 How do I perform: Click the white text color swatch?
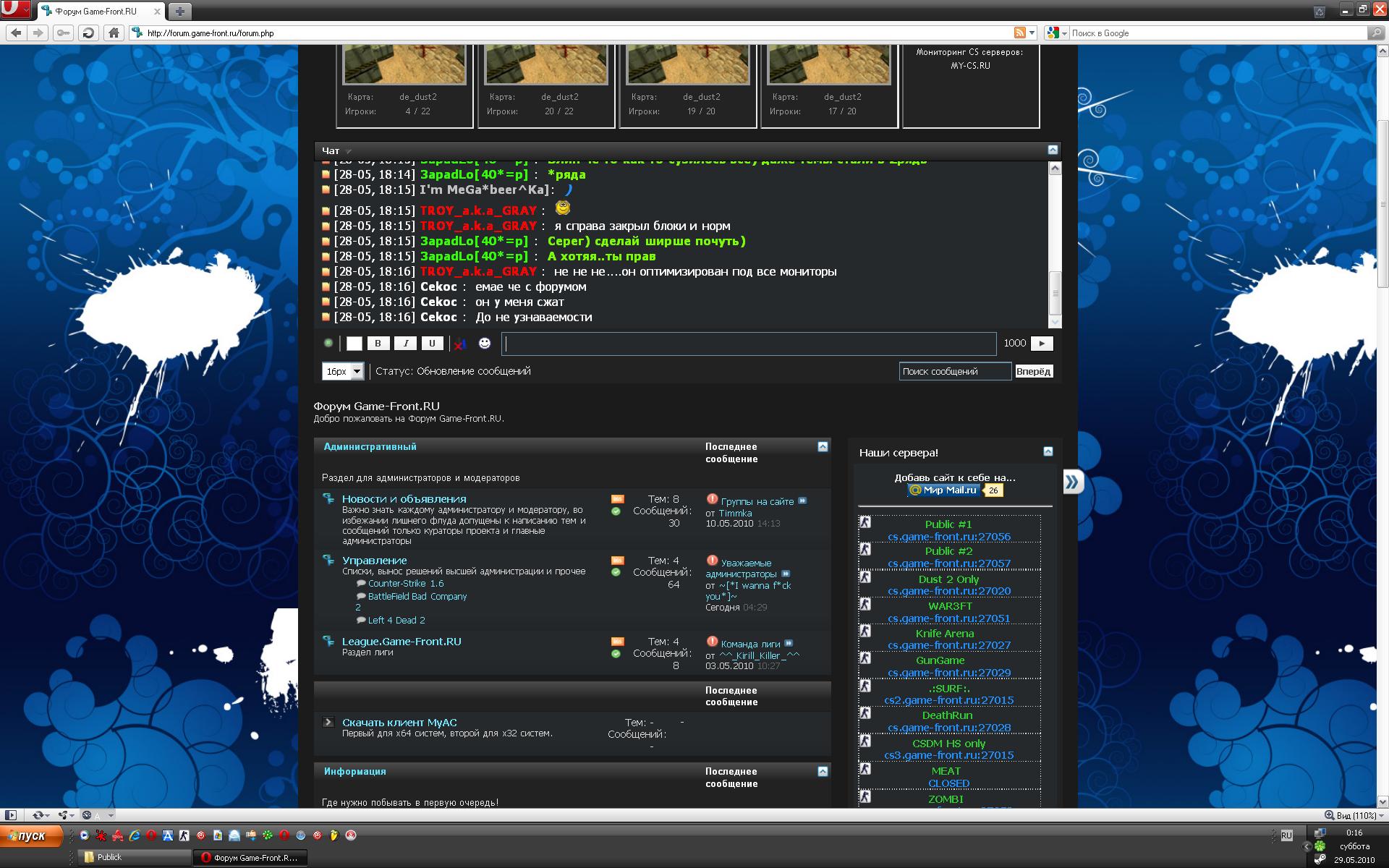point(354,344)
